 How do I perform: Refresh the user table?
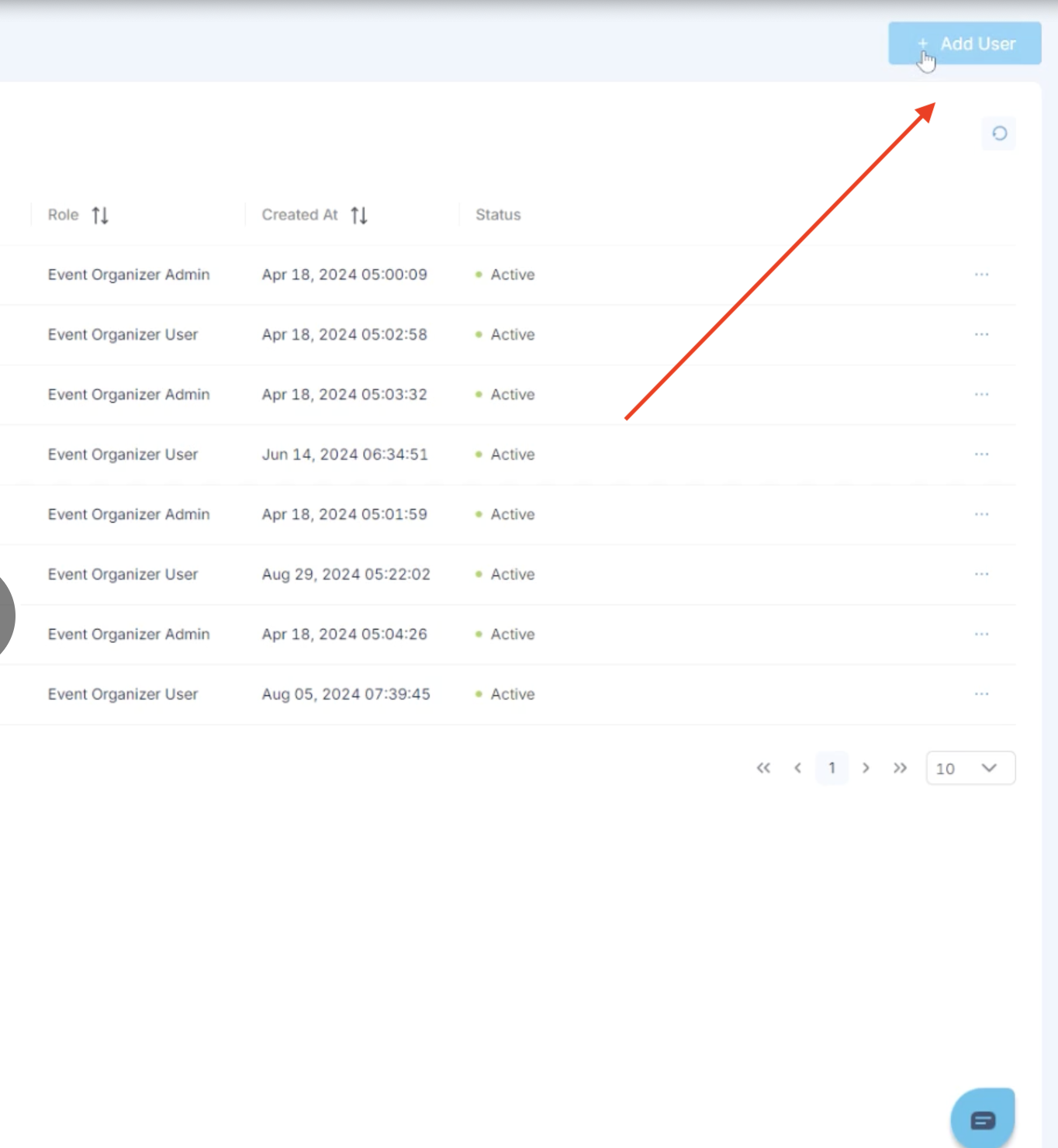(999, 133)
